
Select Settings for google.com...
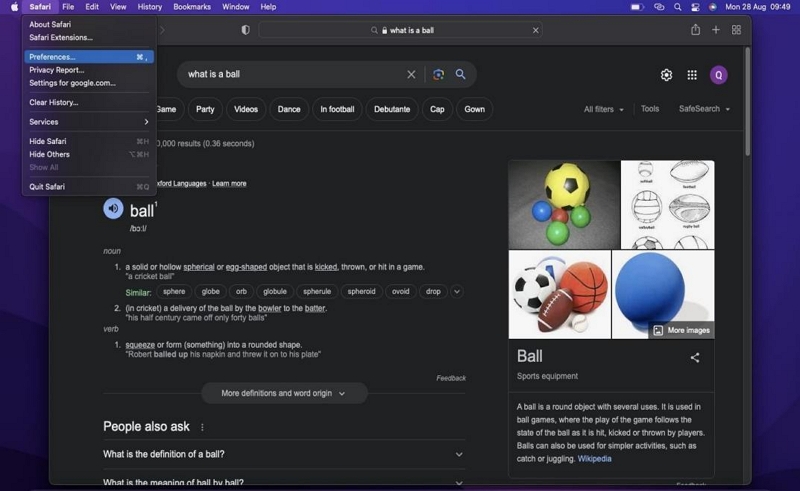tap(89, 83)
